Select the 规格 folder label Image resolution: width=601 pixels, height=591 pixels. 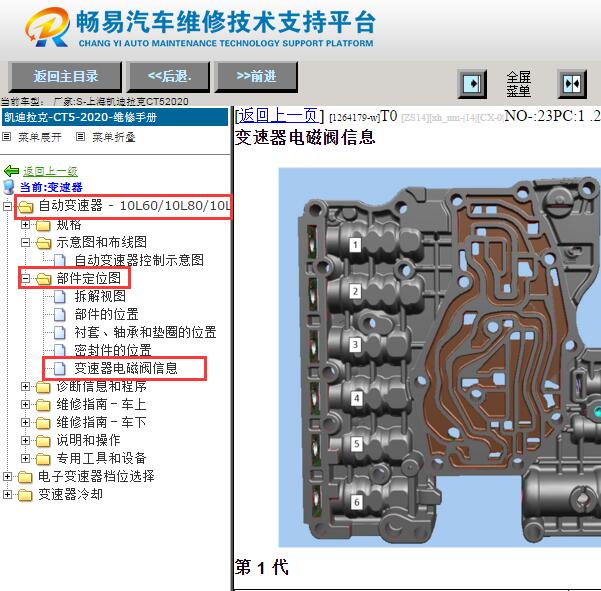point(69,225)
